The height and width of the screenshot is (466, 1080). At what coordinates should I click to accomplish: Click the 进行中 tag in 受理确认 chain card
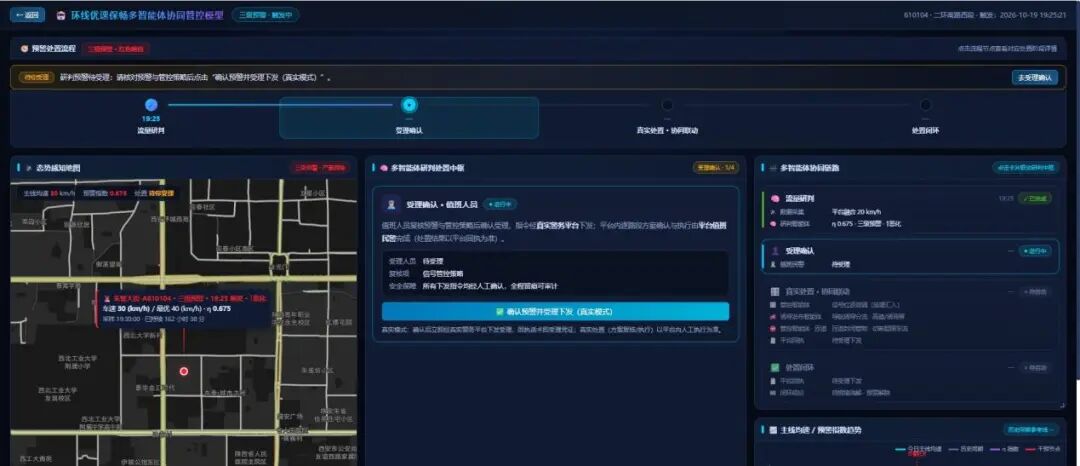tap(1035, 251)
